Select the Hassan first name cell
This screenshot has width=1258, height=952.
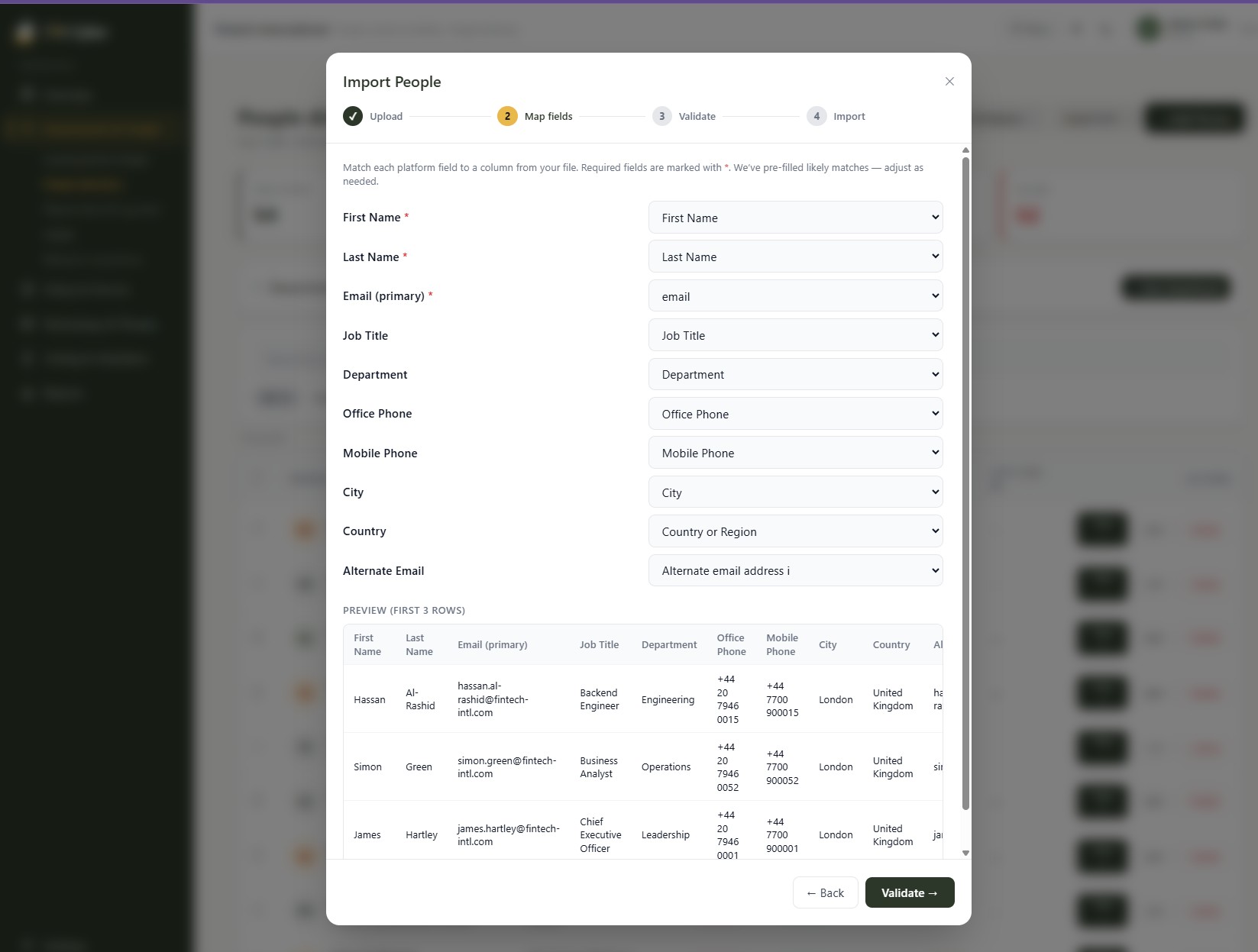click(x=370, y=699)
